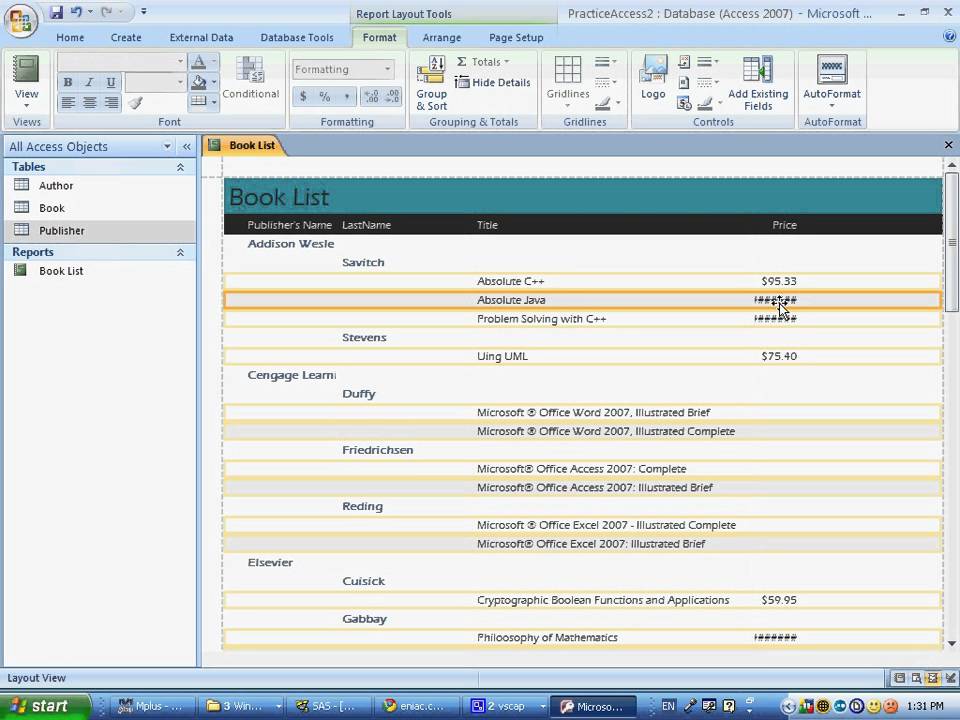Click Add Existing Fields
960x720 pixels.
click(x=758, y=83)
